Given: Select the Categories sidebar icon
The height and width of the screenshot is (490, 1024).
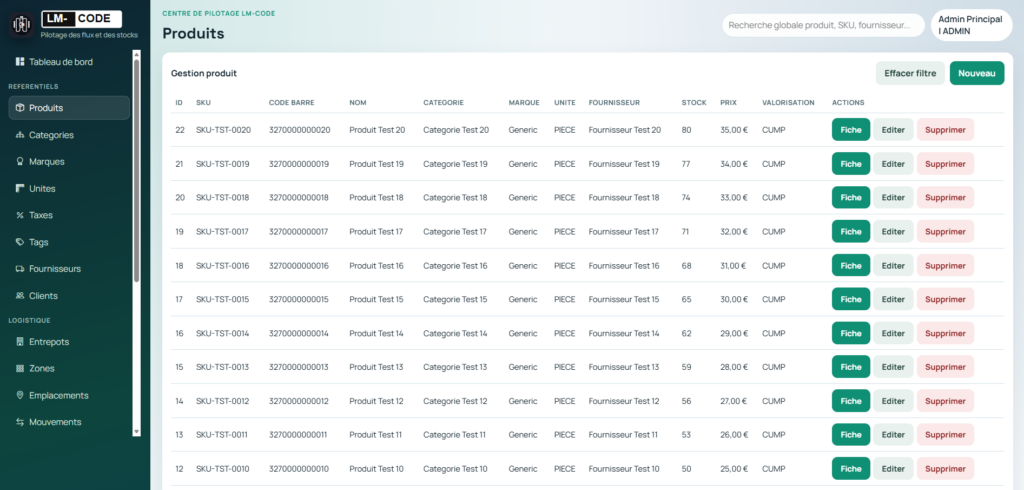Looking at the screenshot, I should tap(20, 135).
